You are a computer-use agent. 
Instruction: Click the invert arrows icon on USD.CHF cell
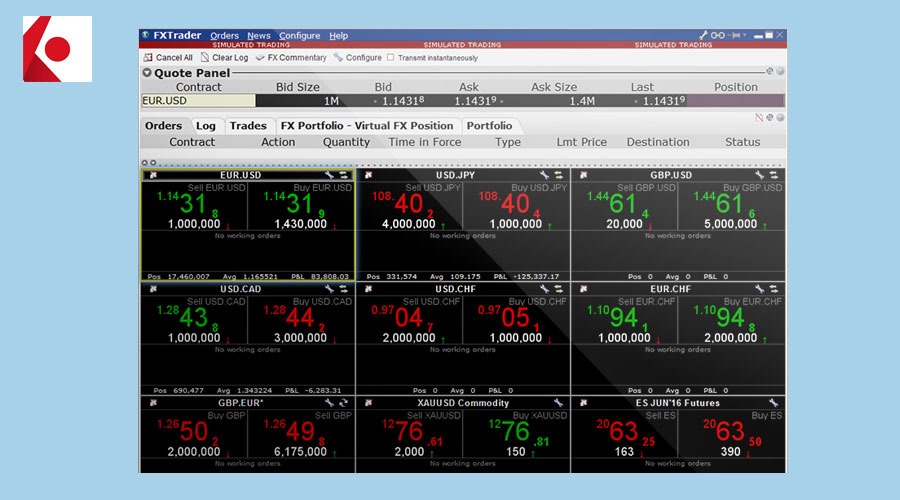[558, 289]
